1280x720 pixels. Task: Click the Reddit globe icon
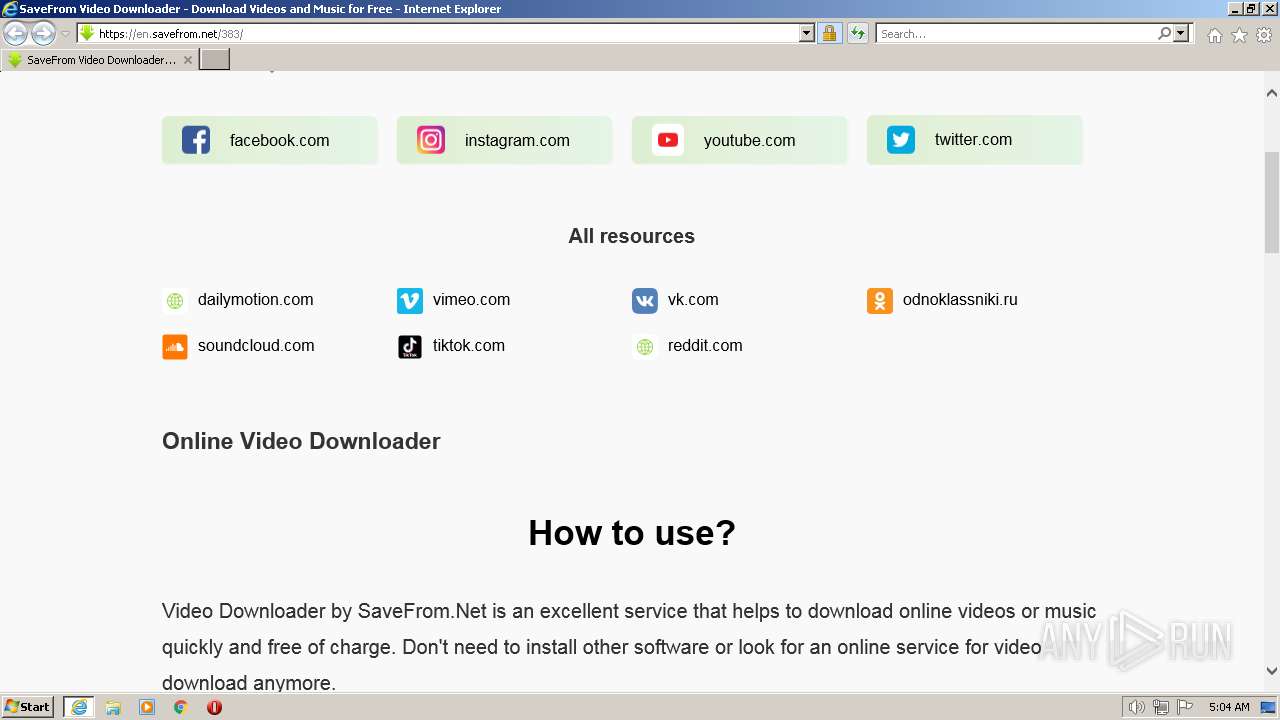tap(645, 347)
